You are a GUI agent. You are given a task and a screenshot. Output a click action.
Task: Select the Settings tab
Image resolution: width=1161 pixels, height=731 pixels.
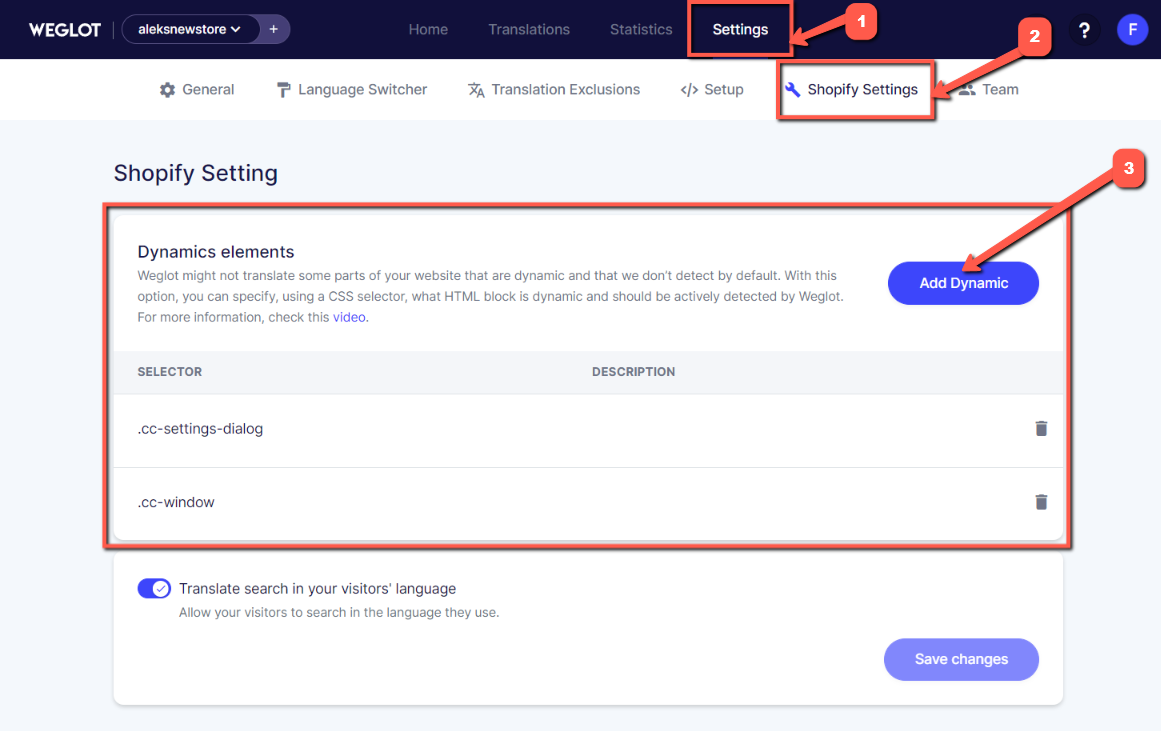click(x=740, y=30)
